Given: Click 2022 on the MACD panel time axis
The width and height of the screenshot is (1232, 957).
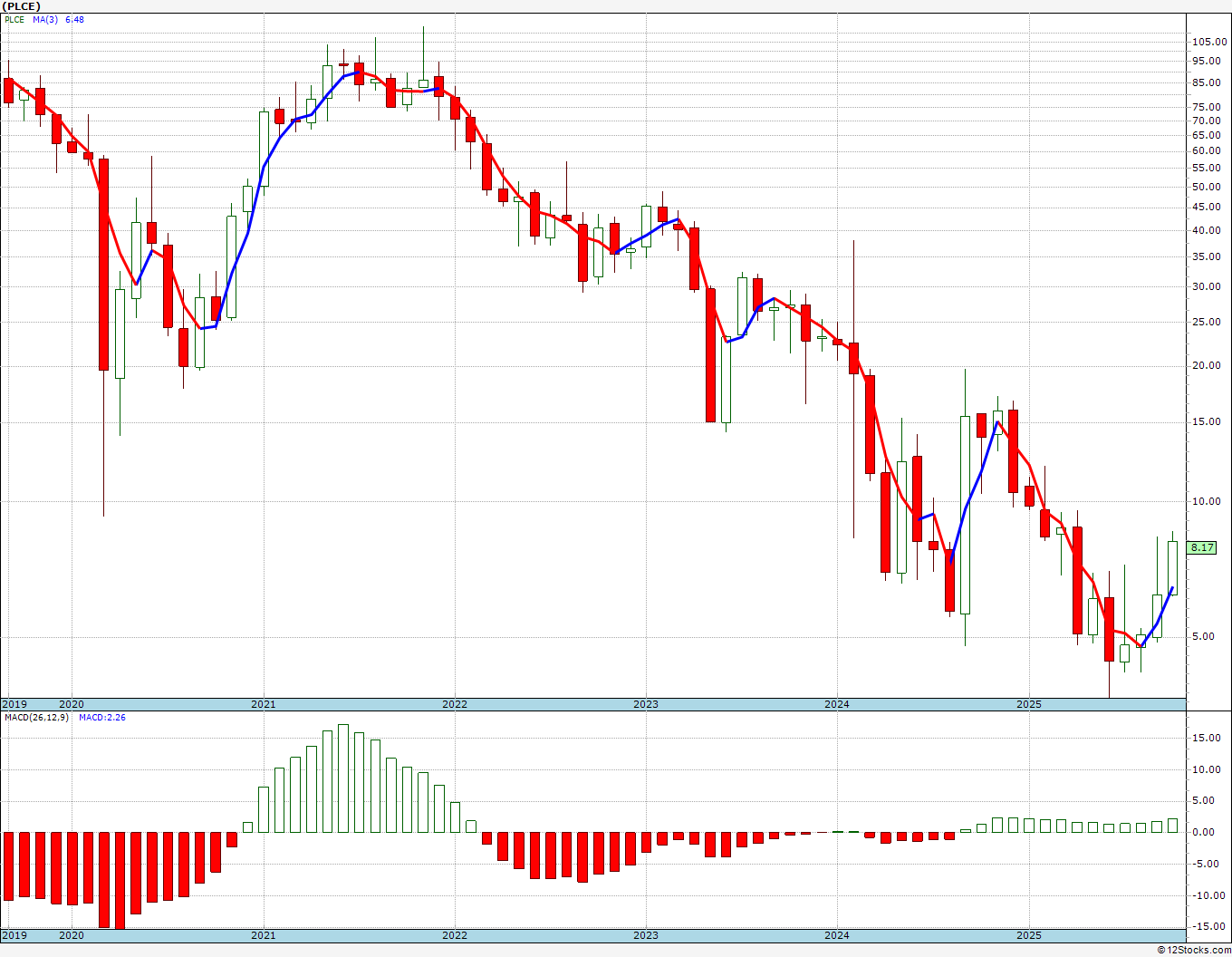Looking at the screenshot, I should 455,935.
